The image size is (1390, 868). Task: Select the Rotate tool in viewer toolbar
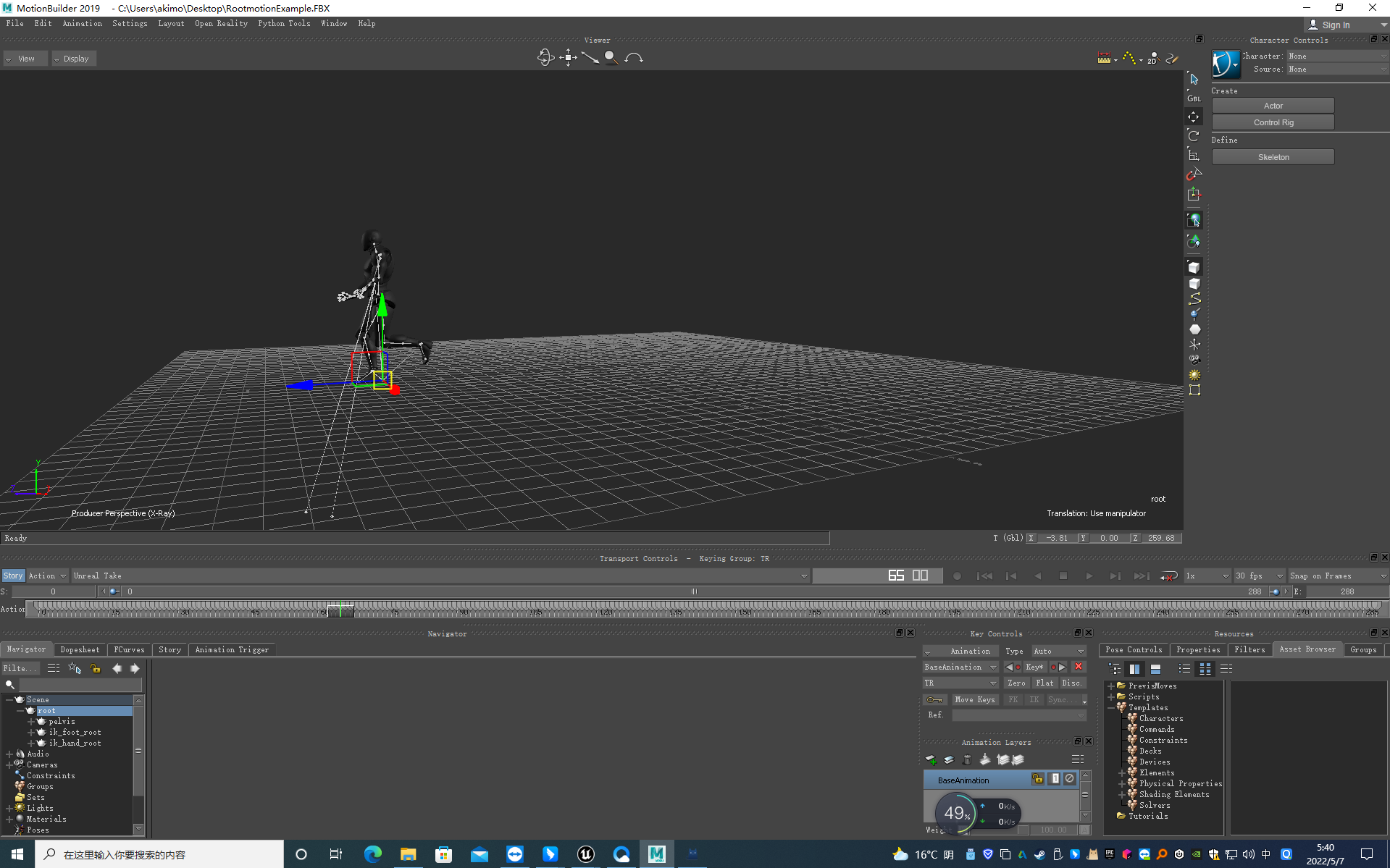(x=1194, y=136)
